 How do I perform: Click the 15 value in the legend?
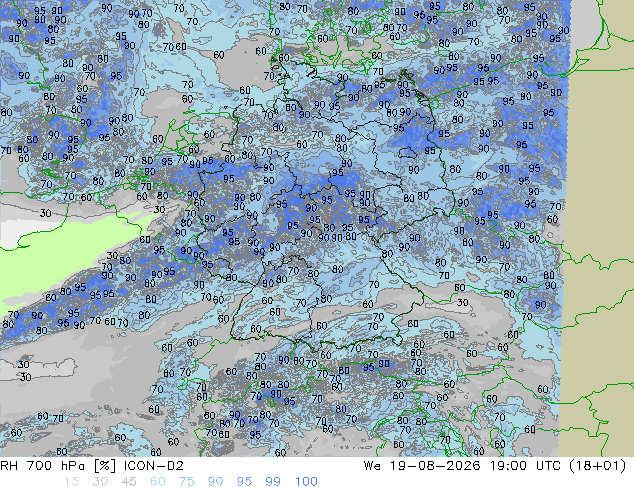(x=71, y=482)
